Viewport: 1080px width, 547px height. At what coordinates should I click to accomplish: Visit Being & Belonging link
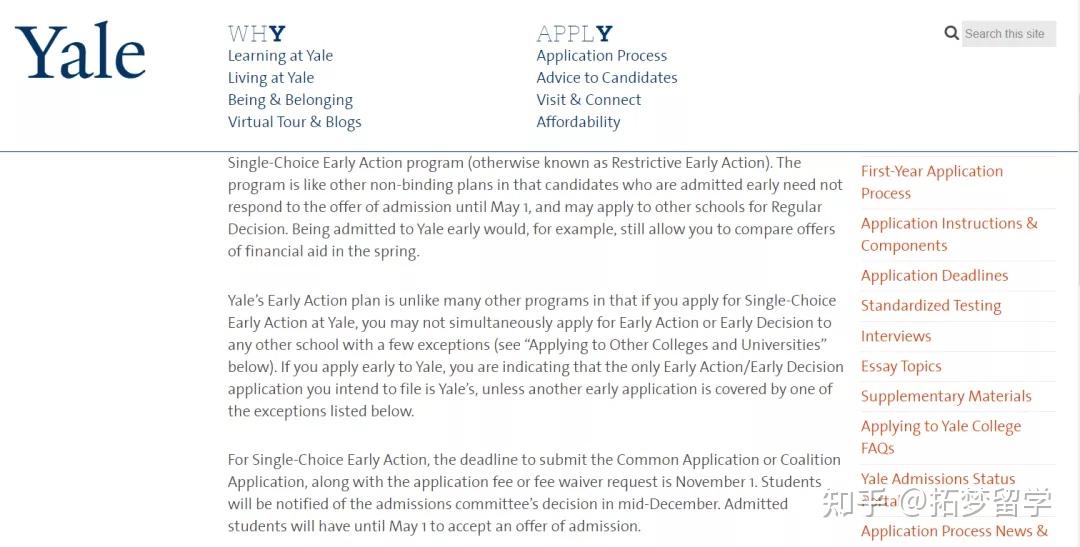(290, 100)
